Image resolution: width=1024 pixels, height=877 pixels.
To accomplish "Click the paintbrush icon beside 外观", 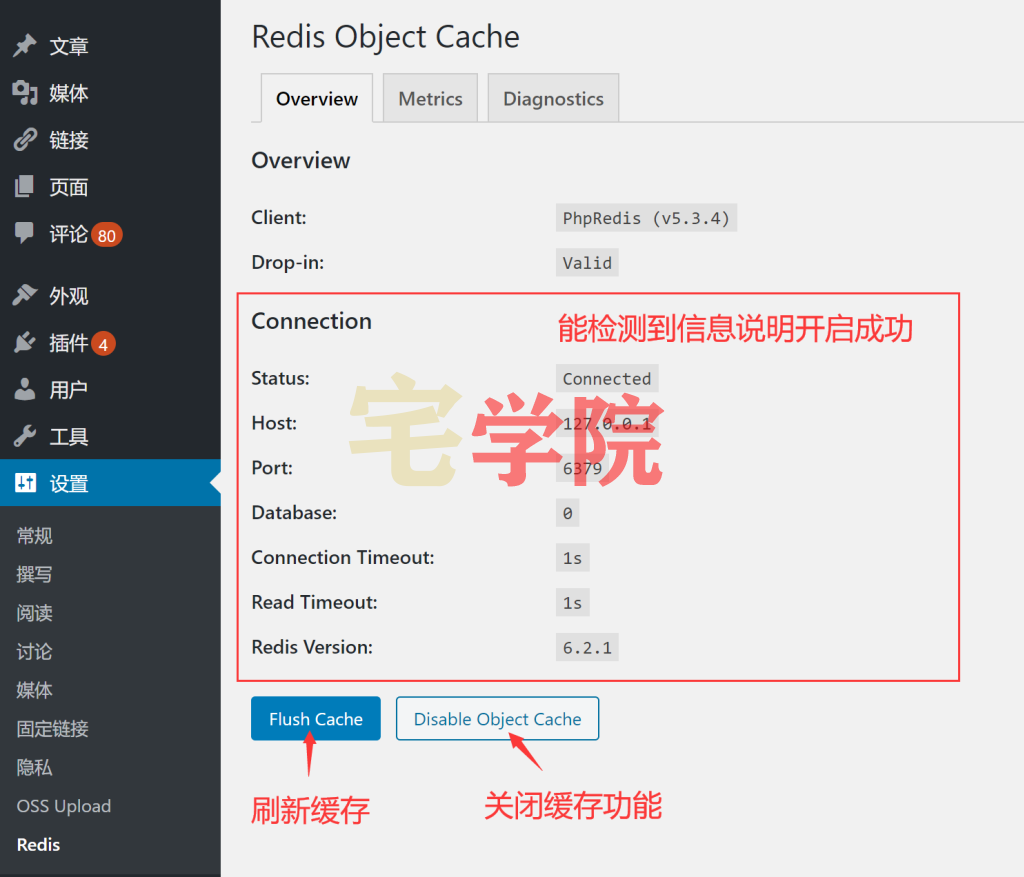I will (x=25, y=295).
